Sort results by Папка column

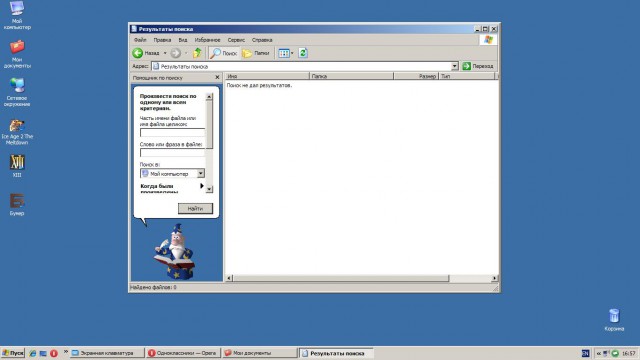pos(351,76)
